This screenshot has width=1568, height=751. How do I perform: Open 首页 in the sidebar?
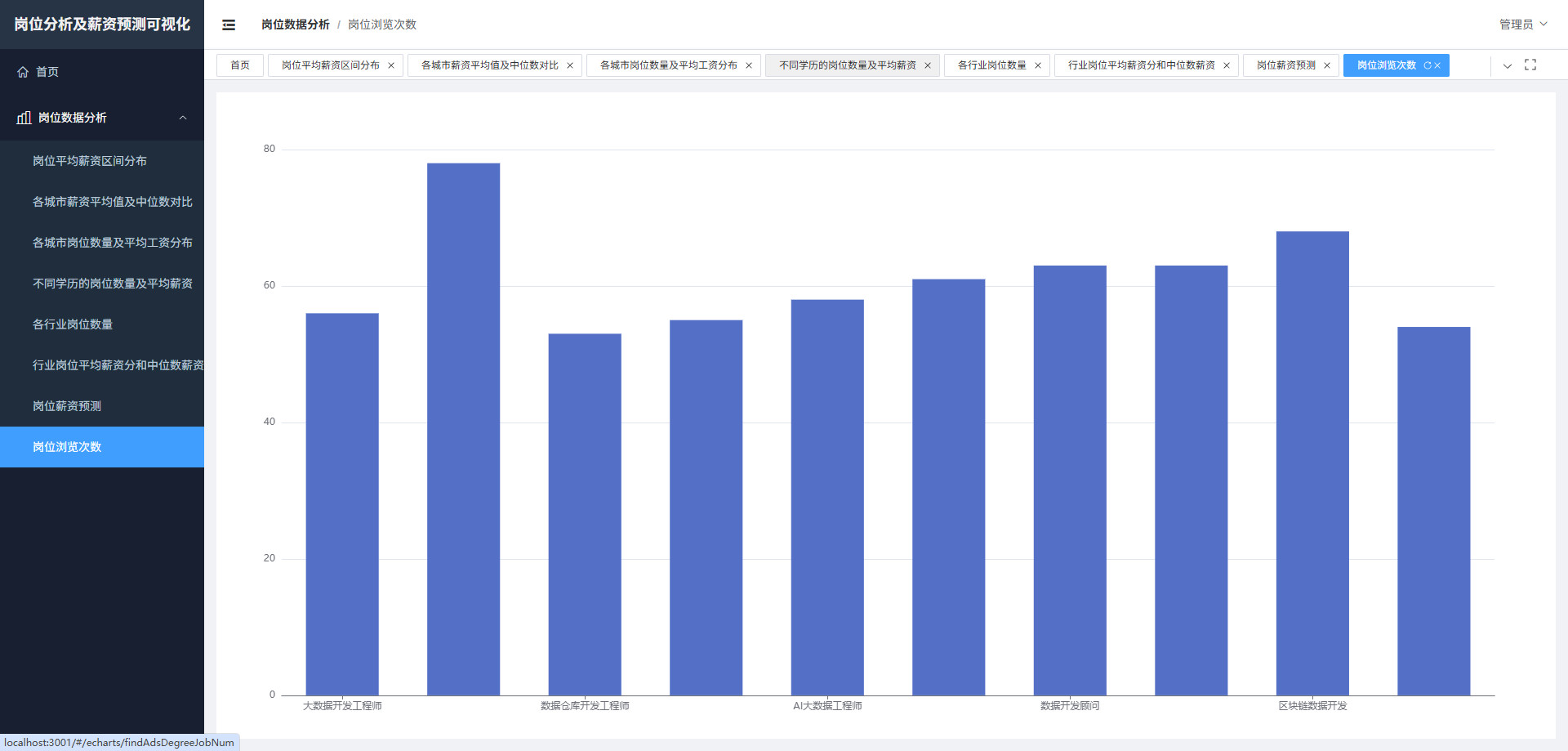point(102,72)
